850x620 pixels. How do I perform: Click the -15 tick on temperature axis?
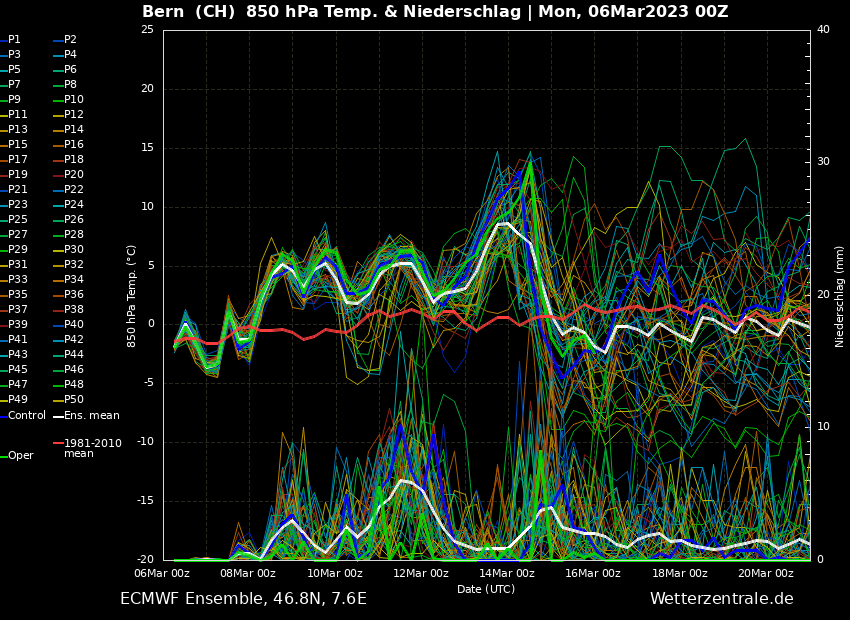coord(145,501)
